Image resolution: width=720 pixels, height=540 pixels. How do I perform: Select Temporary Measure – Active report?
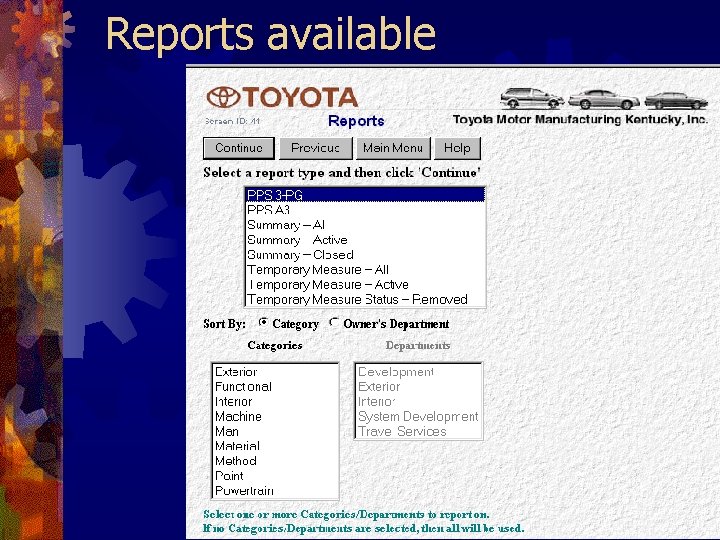[365, 285]
